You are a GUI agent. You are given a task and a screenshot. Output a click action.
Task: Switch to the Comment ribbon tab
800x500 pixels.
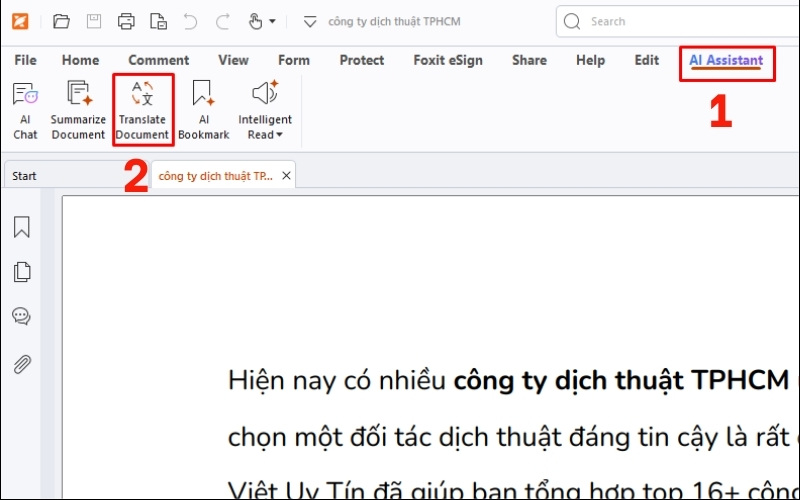click(x=159, y=60)
